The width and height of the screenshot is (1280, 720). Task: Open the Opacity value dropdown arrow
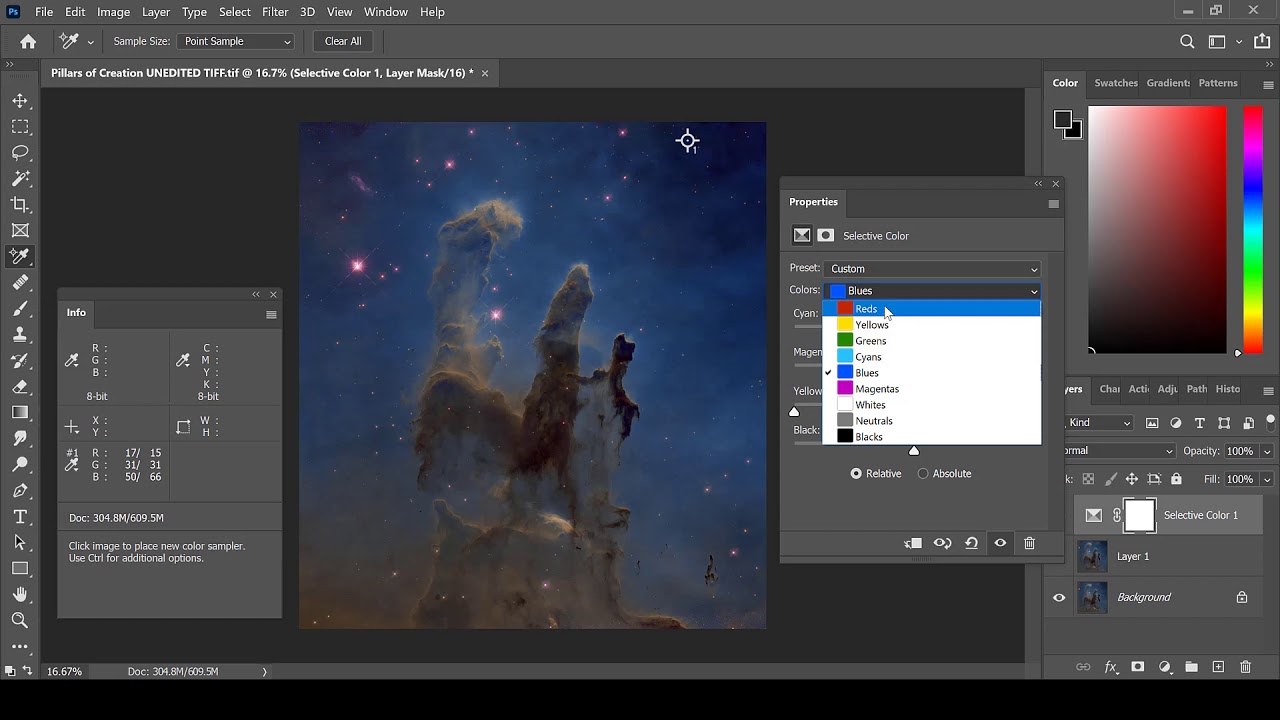pos(1267,451)
